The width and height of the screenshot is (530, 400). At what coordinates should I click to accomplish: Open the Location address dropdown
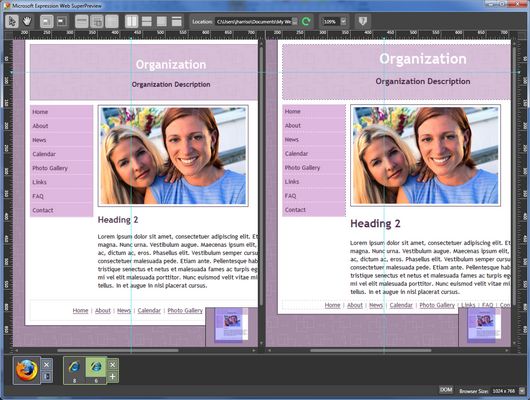(295, 22)
